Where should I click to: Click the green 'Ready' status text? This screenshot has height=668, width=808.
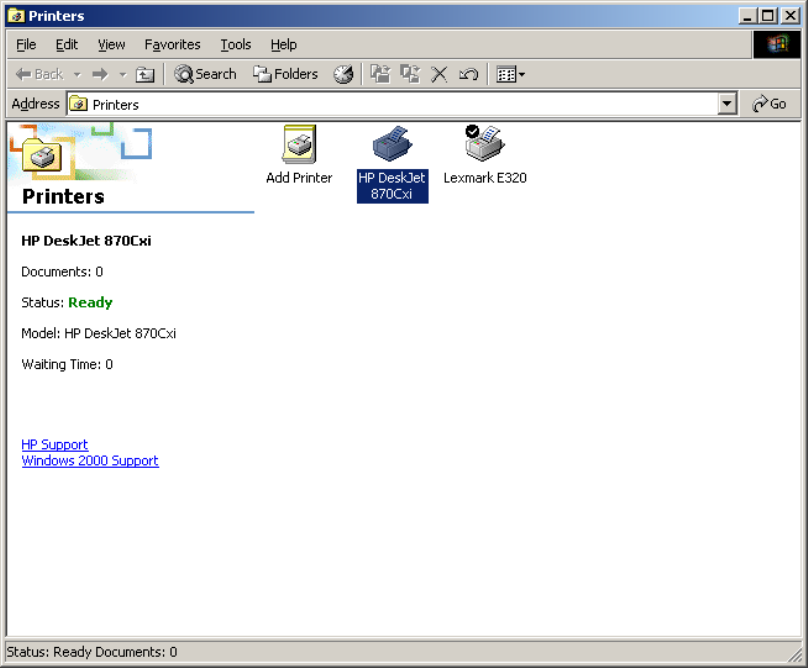coord(90,303)
